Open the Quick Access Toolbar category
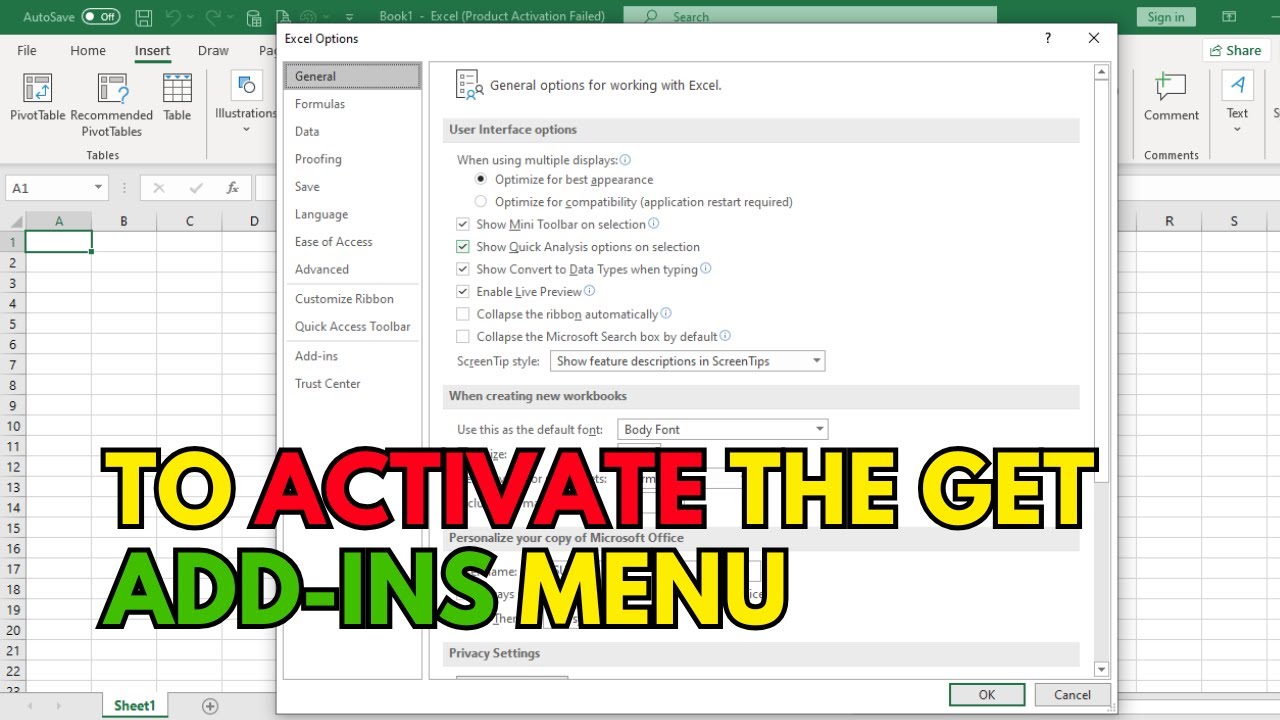 pyautogui.click(x=352, y=326)
